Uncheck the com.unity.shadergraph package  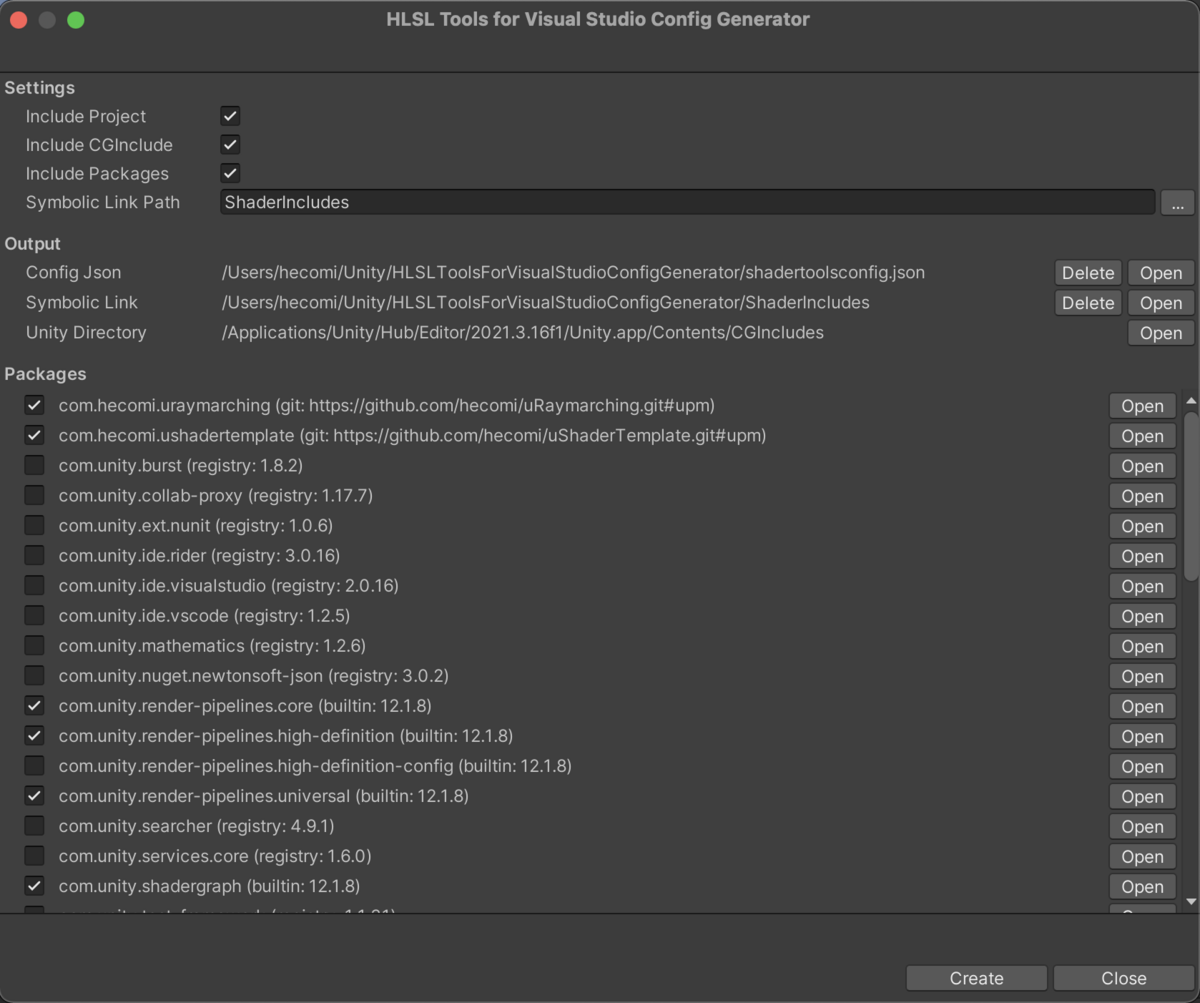click(x=35, y=885)
